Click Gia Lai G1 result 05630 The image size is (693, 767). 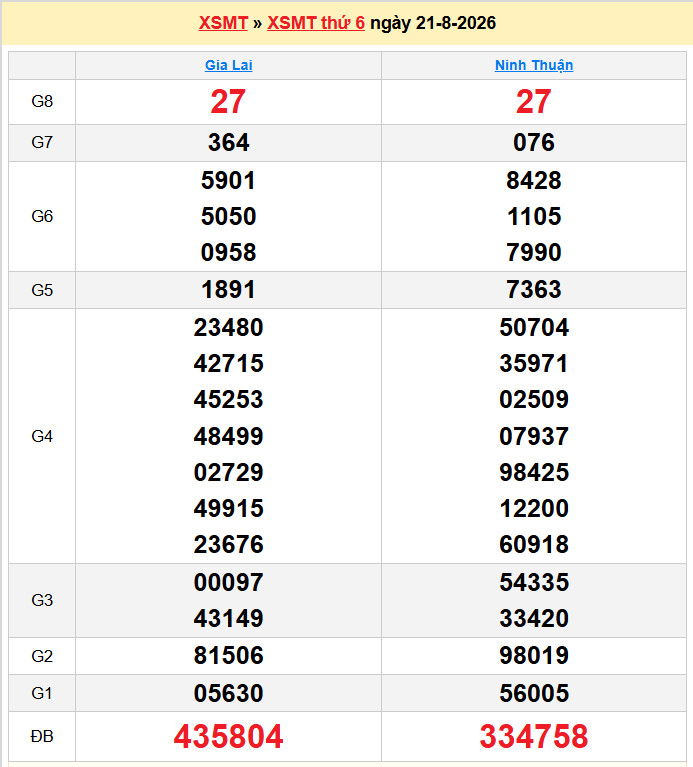point(228,693)
